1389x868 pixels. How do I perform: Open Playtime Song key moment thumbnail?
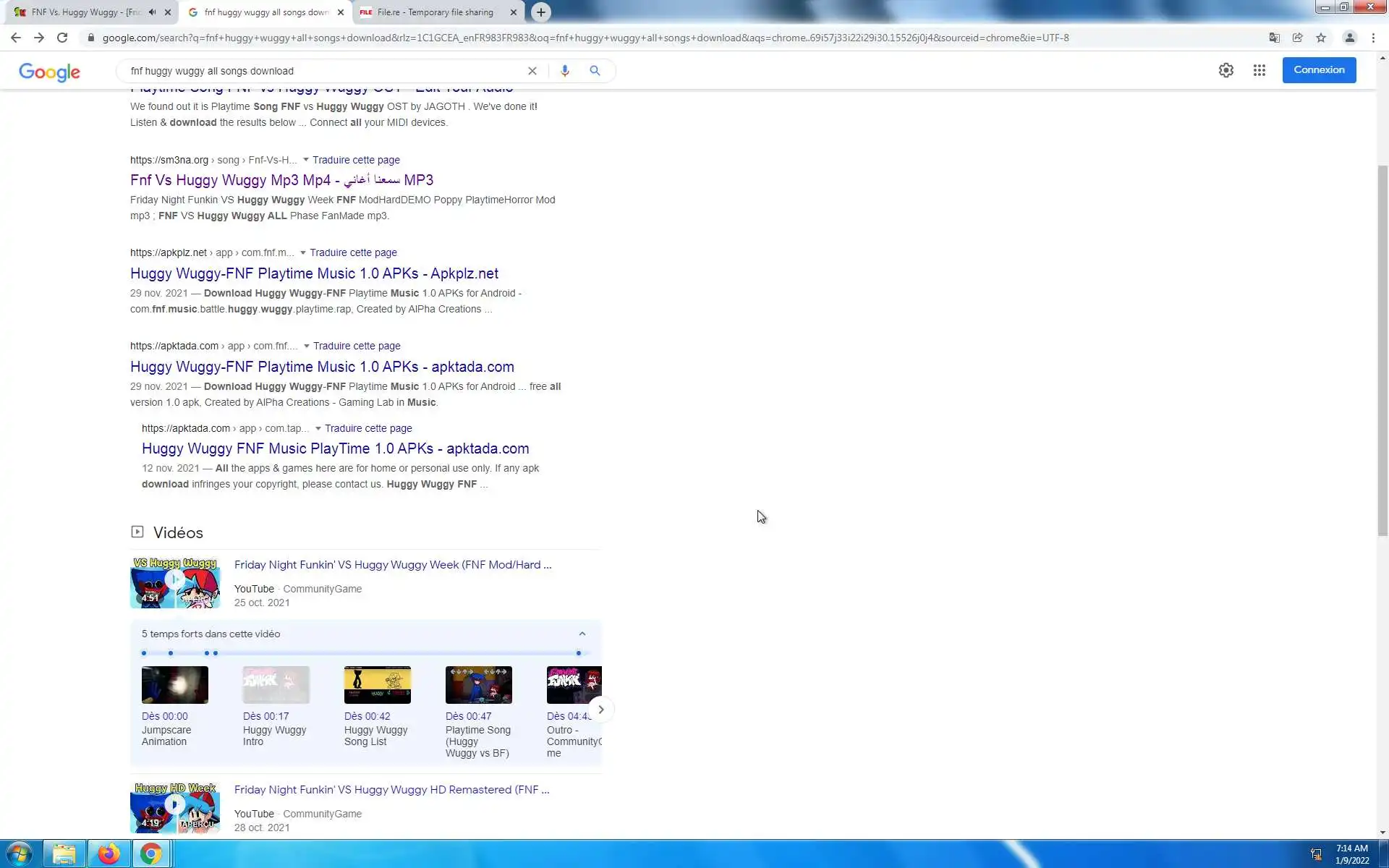tap(478, 685)
